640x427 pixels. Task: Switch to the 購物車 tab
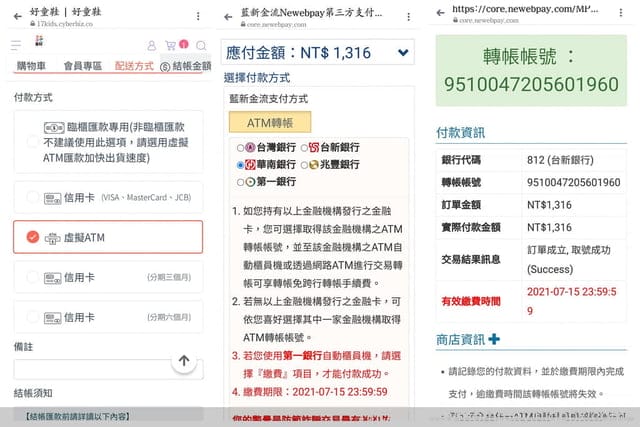click(x=31, y=66)
